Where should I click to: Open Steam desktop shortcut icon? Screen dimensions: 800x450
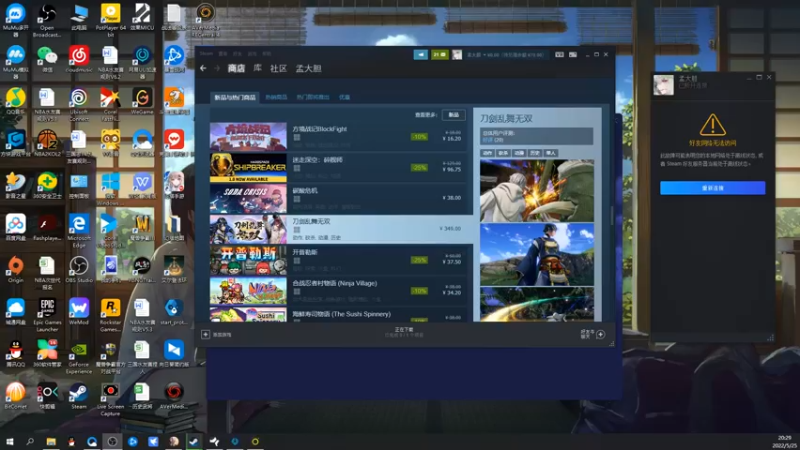point(79,396)
